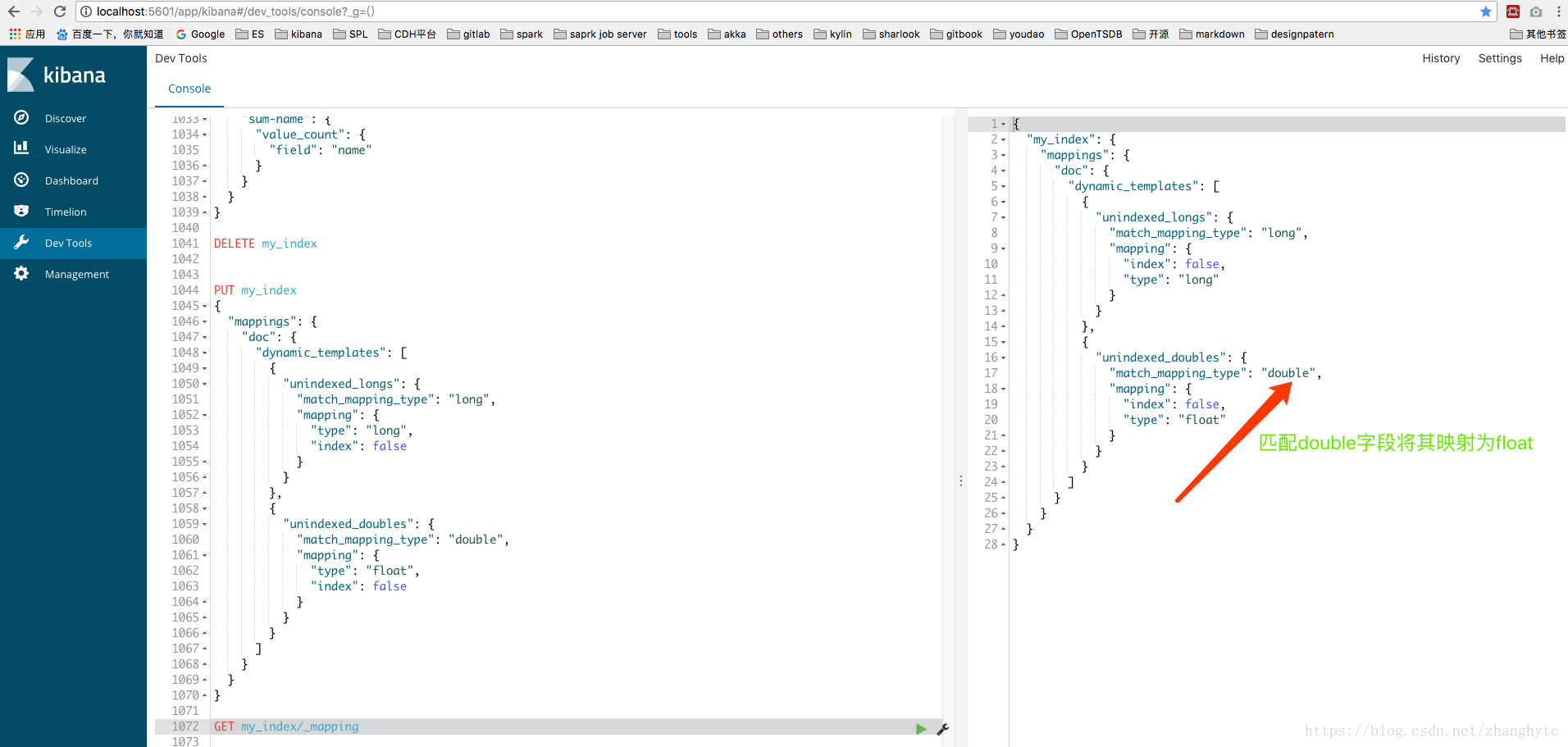The image size is (1568, 747).
Task: Collapse the code block at line 1045
Action: pyautogui.click(x=205, y=306)
